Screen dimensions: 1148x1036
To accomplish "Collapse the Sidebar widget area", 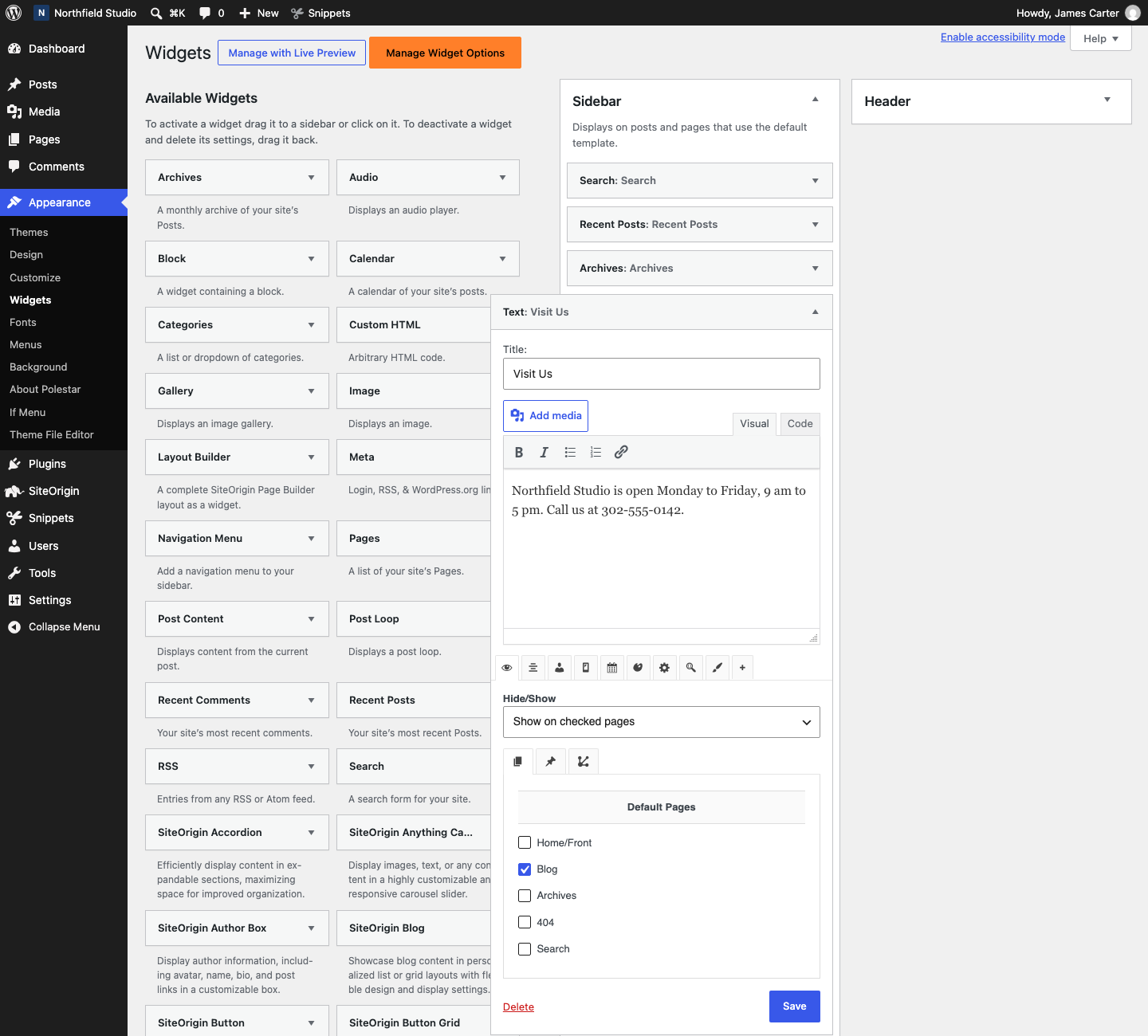I will click(x=816, y=100).
